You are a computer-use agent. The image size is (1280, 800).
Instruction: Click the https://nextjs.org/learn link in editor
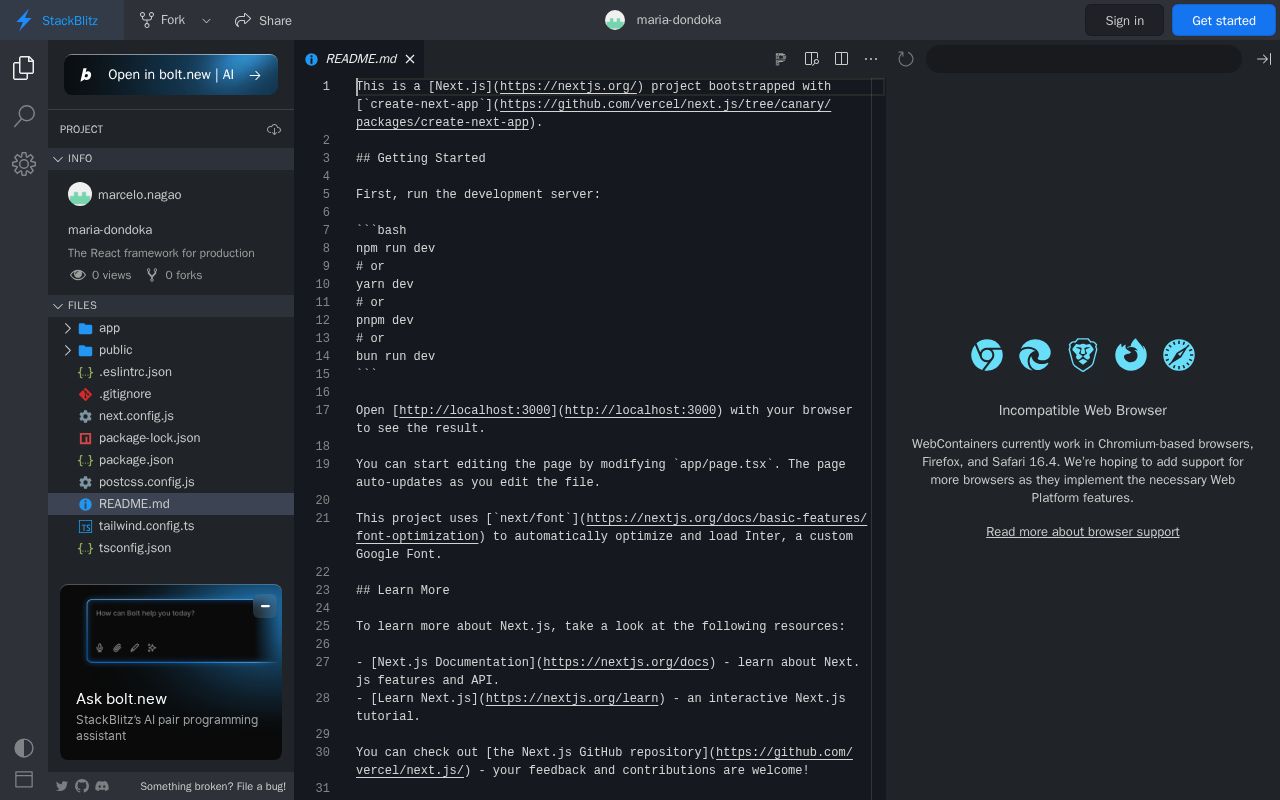point(572,698)
